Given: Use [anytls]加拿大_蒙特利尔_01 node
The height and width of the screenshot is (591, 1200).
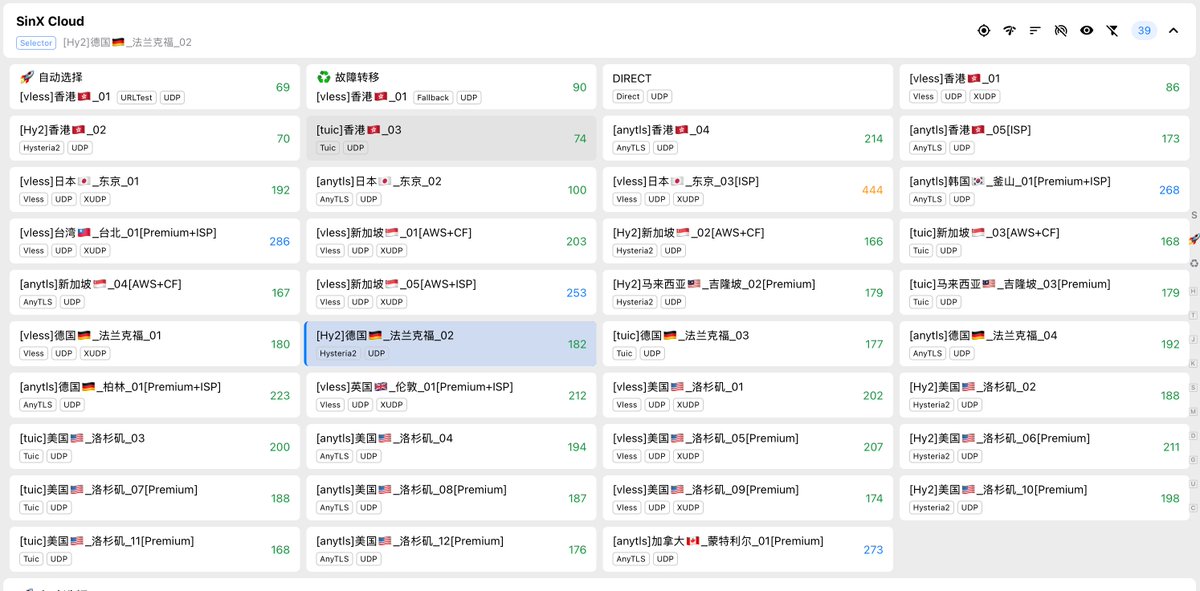Looking at the screenshot, I should coord(748,549).
